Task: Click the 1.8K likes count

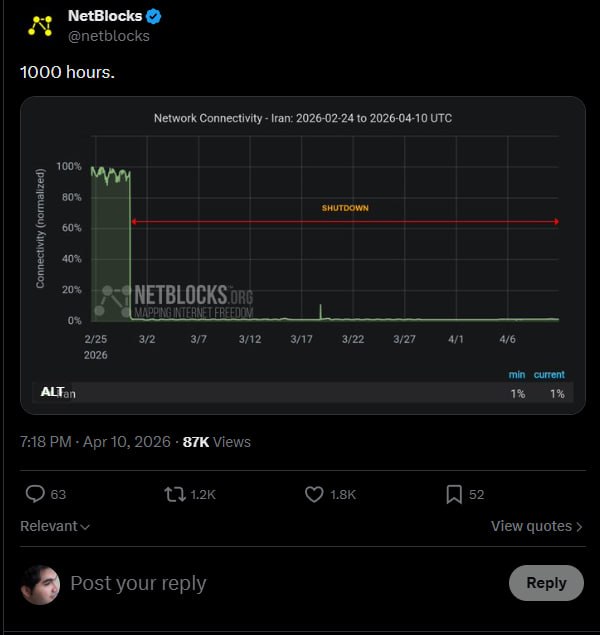Action: tap(344, 494)
